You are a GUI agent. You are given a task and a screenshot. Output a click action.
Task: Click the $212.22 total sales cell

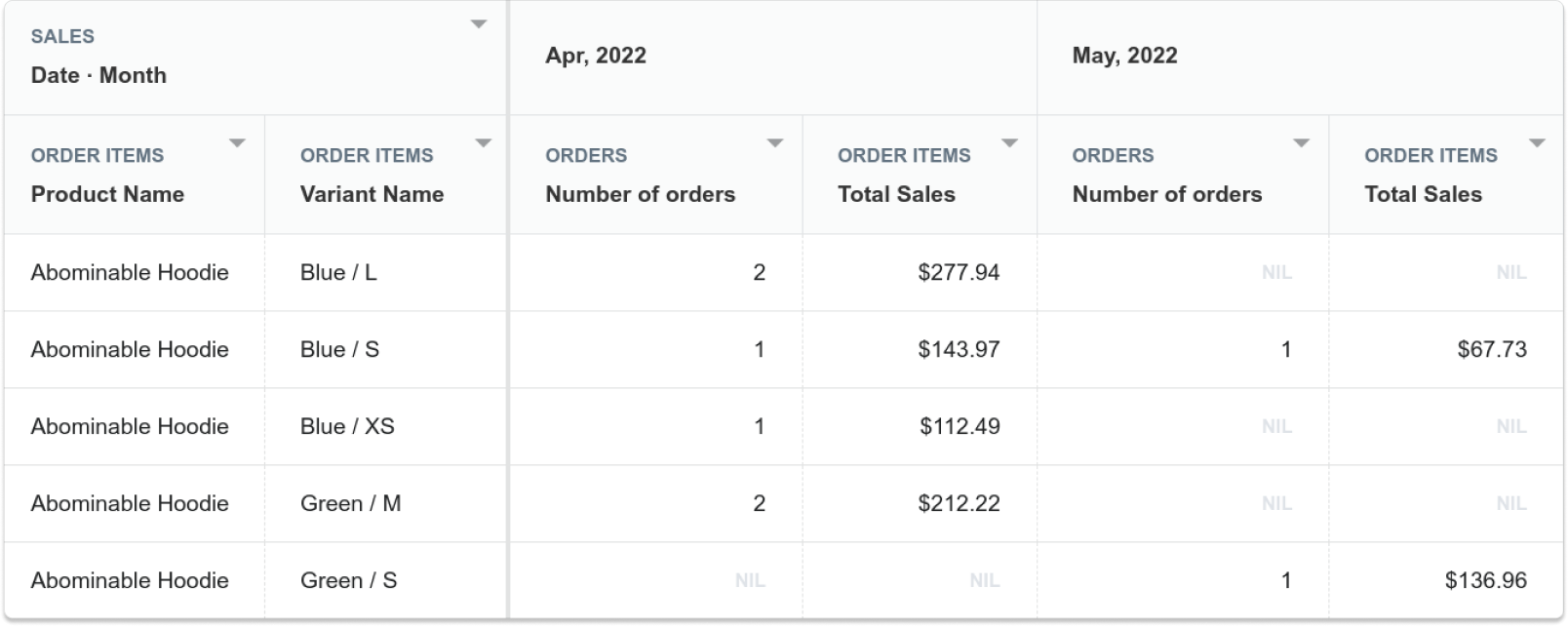(x=959, y=503)
